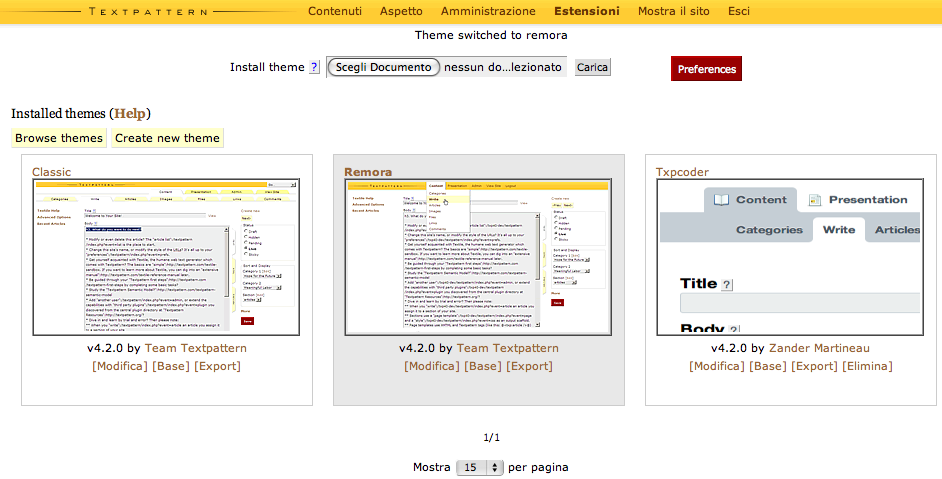Viewport: 942px width, 479px height.
Task: Click Base under Remora theme
Action: pos(483,366)
